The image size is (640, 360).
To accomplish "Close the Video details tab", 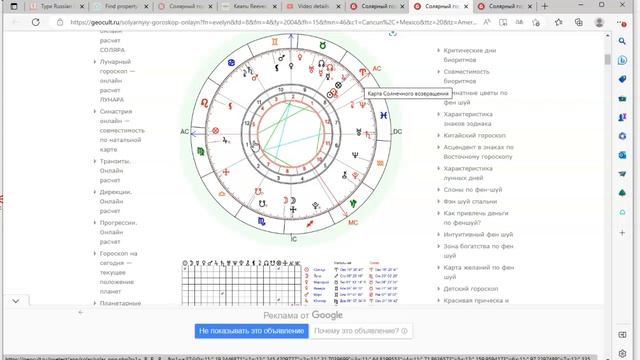I will point(338,7).
